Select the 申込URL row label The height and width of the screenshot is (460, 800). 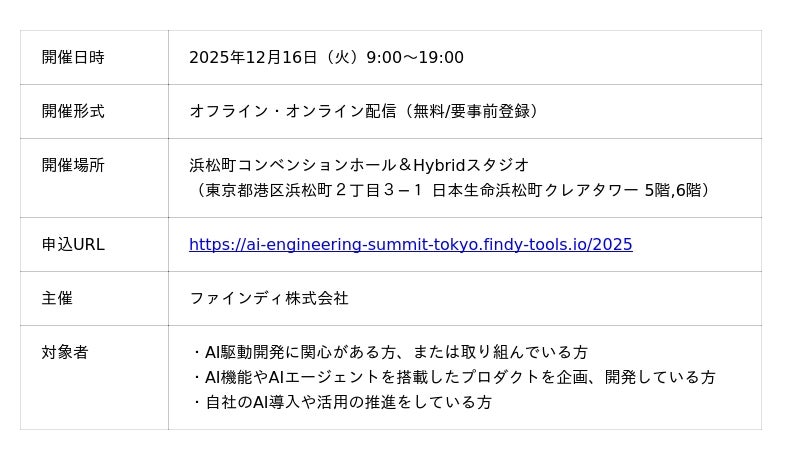[x=73, y=244]
